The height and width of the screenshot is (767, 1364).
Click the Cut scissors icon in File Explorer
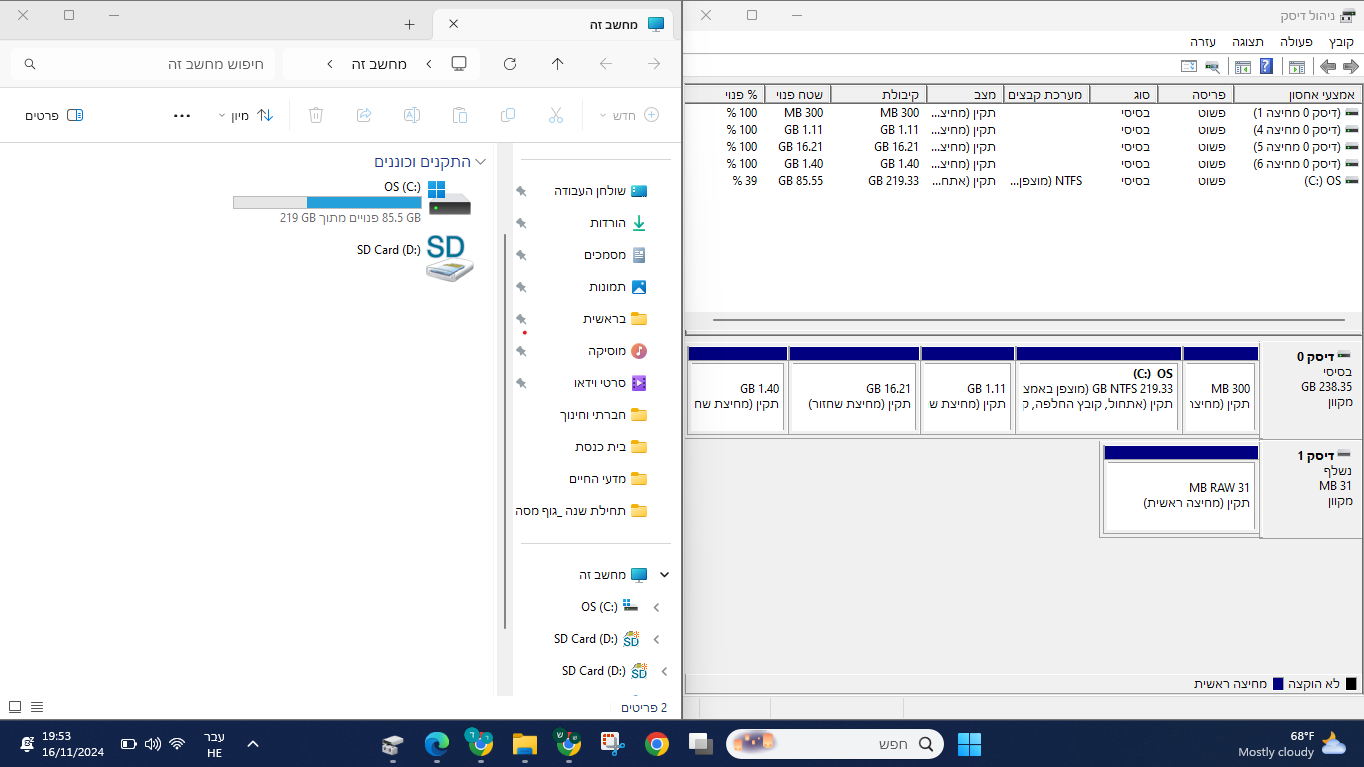tap(556, 115)
